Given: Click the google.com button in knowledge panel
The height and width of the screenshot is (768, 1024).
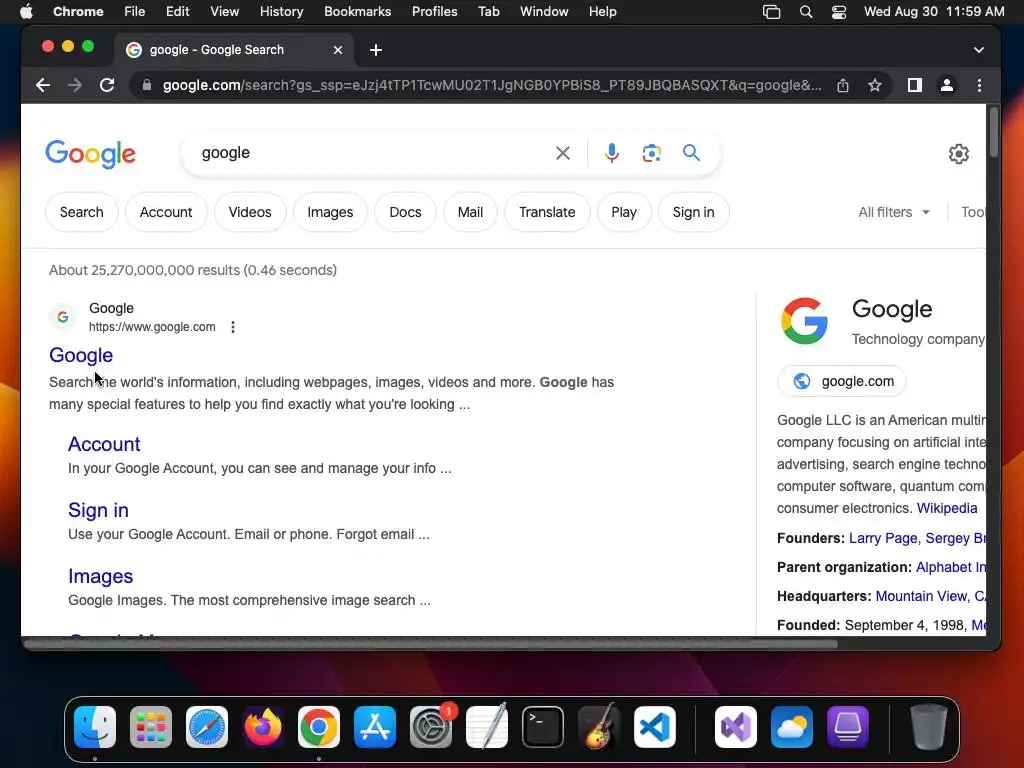Looking at the screenshot, I should pos(842,381).
